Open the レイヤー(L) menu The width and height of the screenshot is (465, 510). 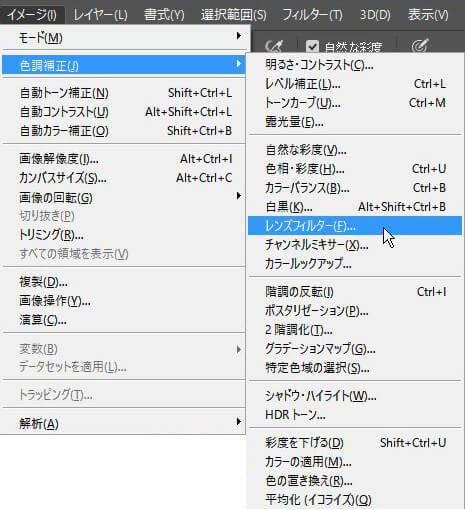point(100,15)
